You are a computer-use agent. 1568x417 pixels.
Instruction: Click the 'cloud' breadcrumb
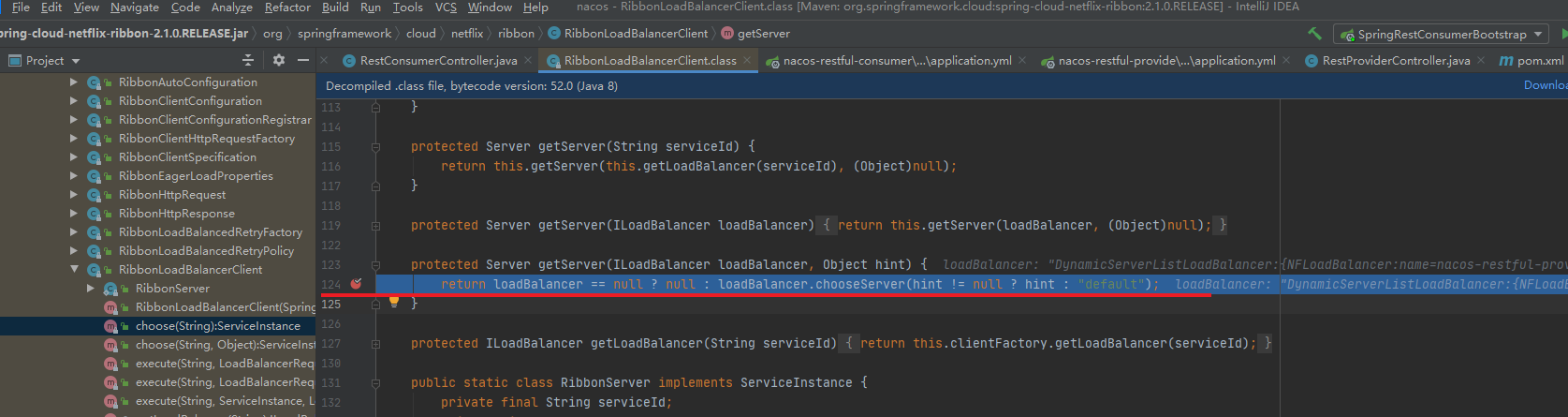(421, 33)
